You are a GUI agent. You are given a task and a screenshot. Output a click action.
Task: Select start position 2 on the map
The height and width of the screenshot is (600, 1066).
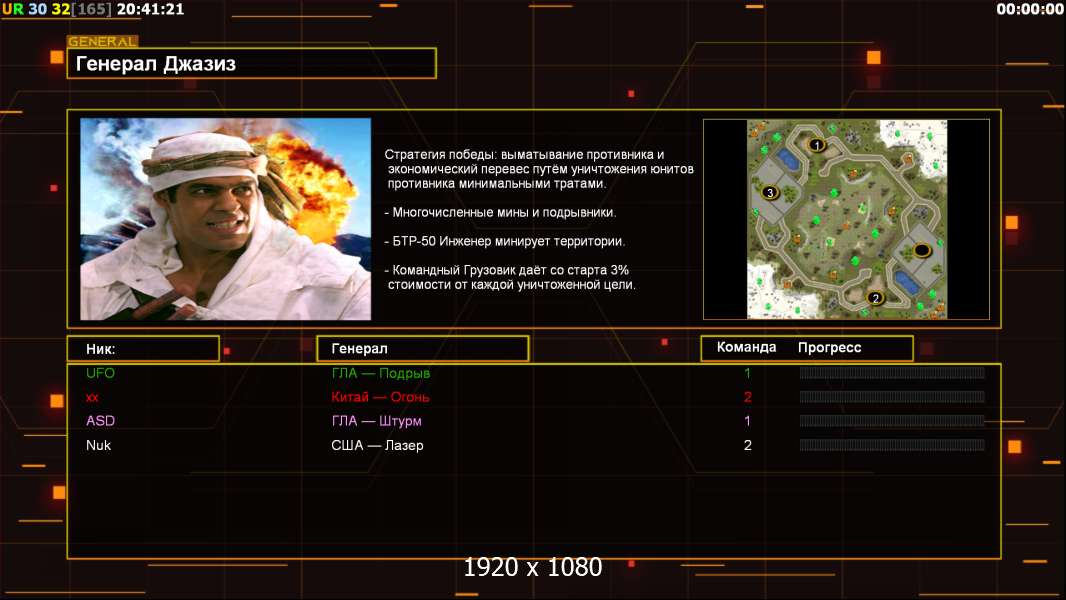[876, 298]
